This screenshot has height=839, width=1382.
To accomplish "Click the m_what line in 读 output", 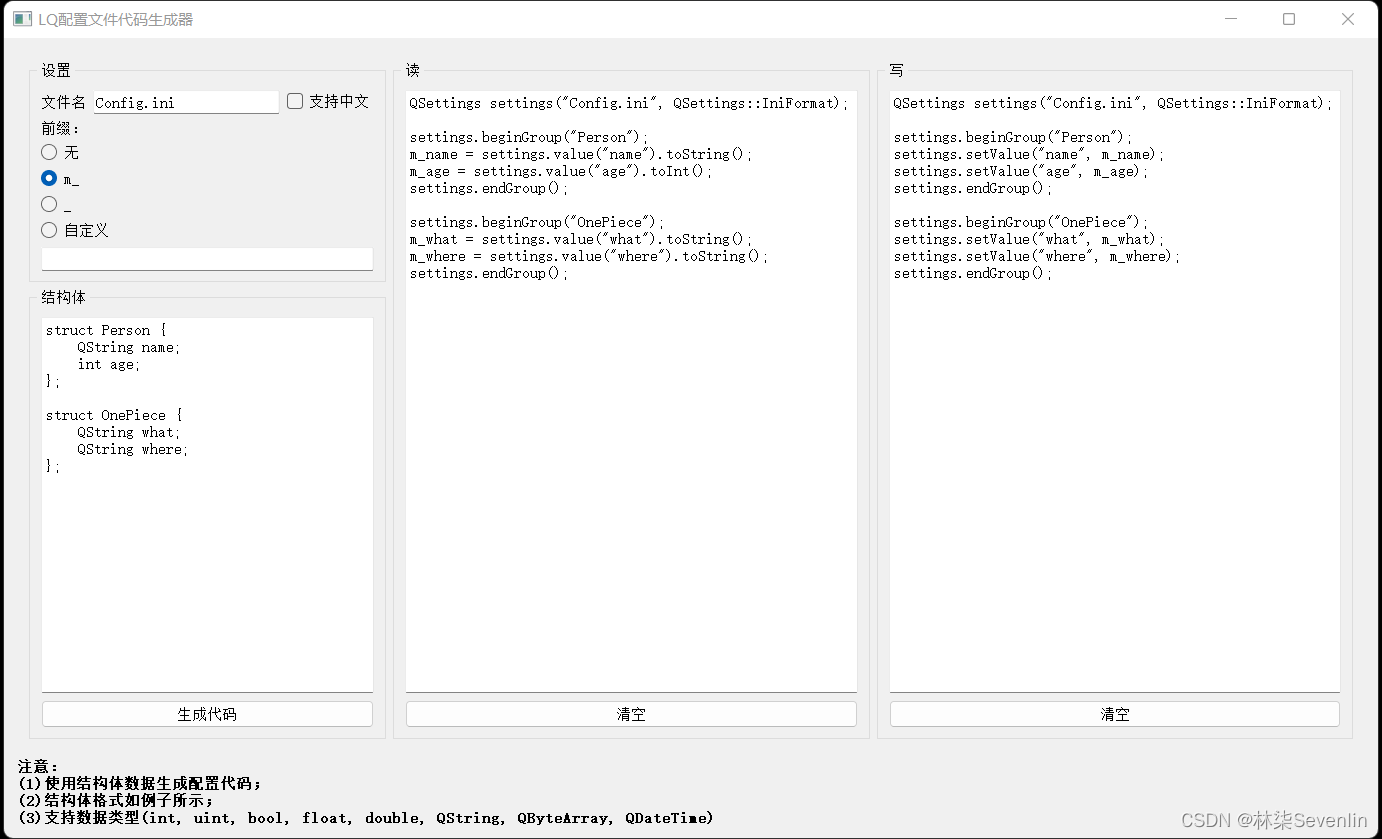I will 581,239.
